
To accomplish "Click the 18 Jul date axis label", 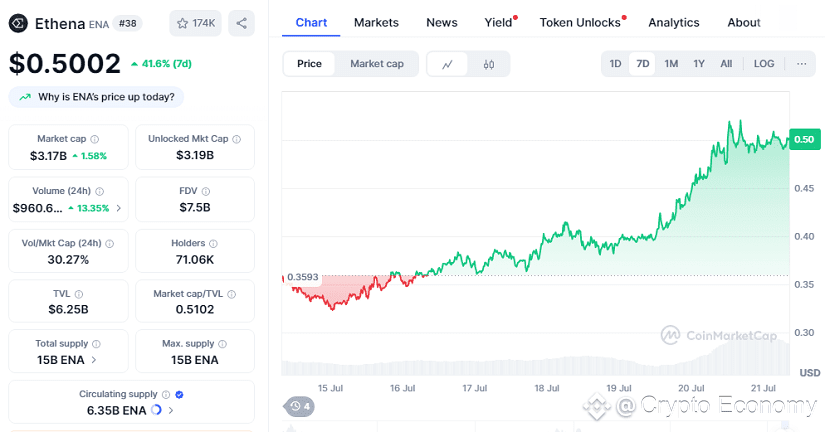I will 547,388.
